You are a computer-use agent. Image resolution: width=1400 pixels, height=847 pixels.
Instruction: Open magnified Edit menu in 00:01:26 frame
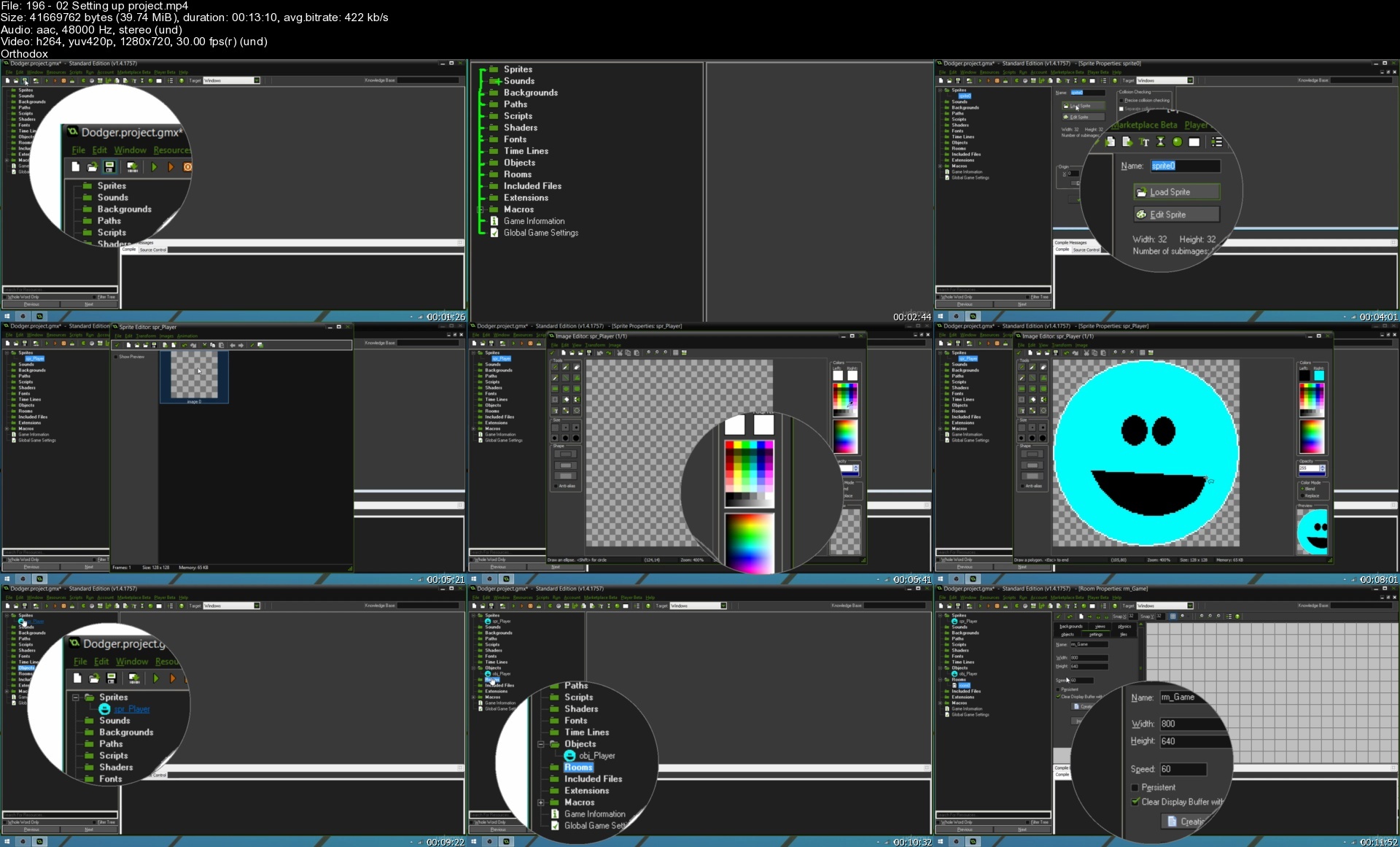click(99, 150)
